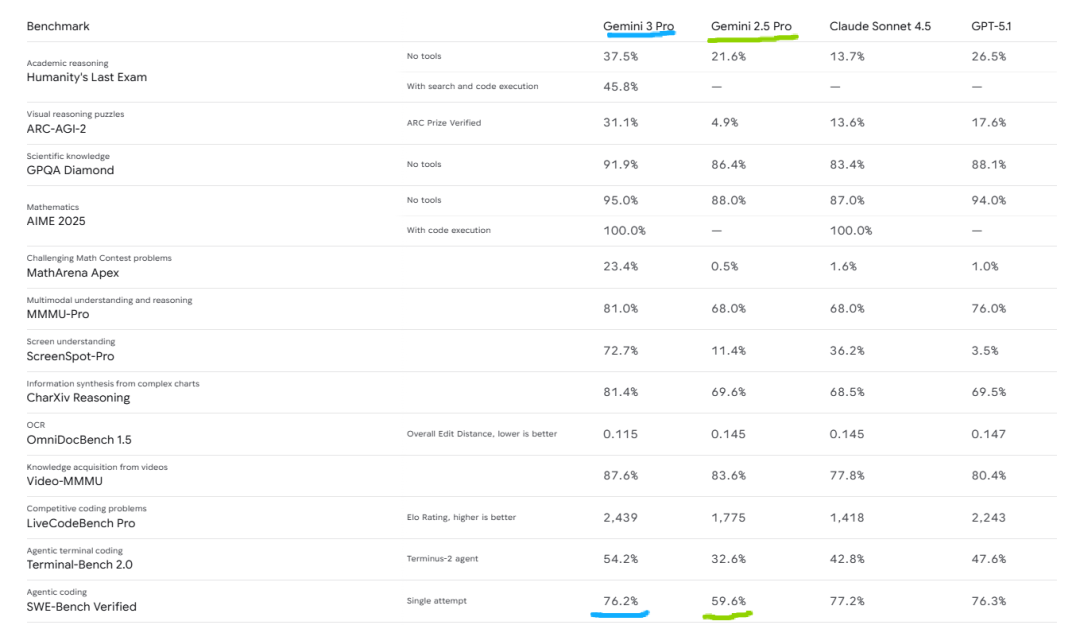This screenshot has width=1080, height=625.
Task: Click the Humanity's Last Exam row label
Action: pos(87,77)
